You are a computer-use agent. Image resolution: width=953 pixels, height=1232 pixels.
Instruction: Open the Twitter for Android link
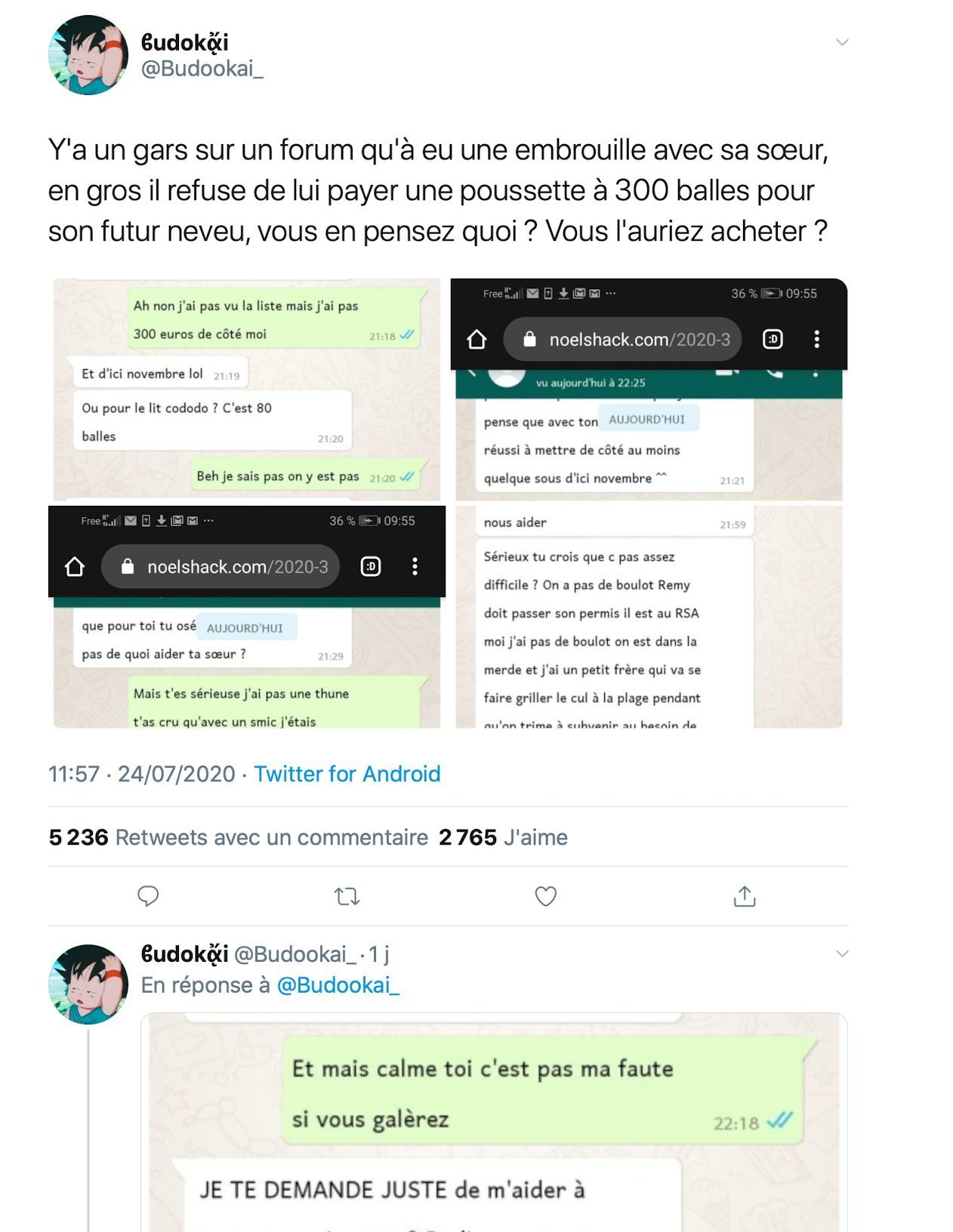pos(347,774)
